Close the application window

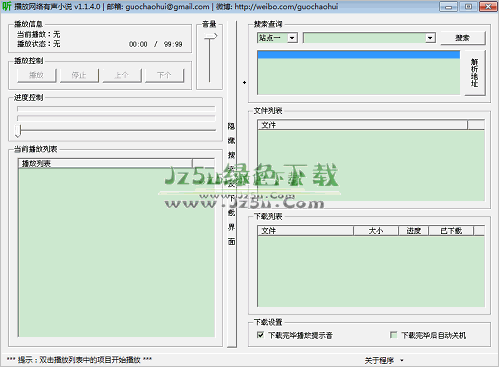tap(488, 6)
